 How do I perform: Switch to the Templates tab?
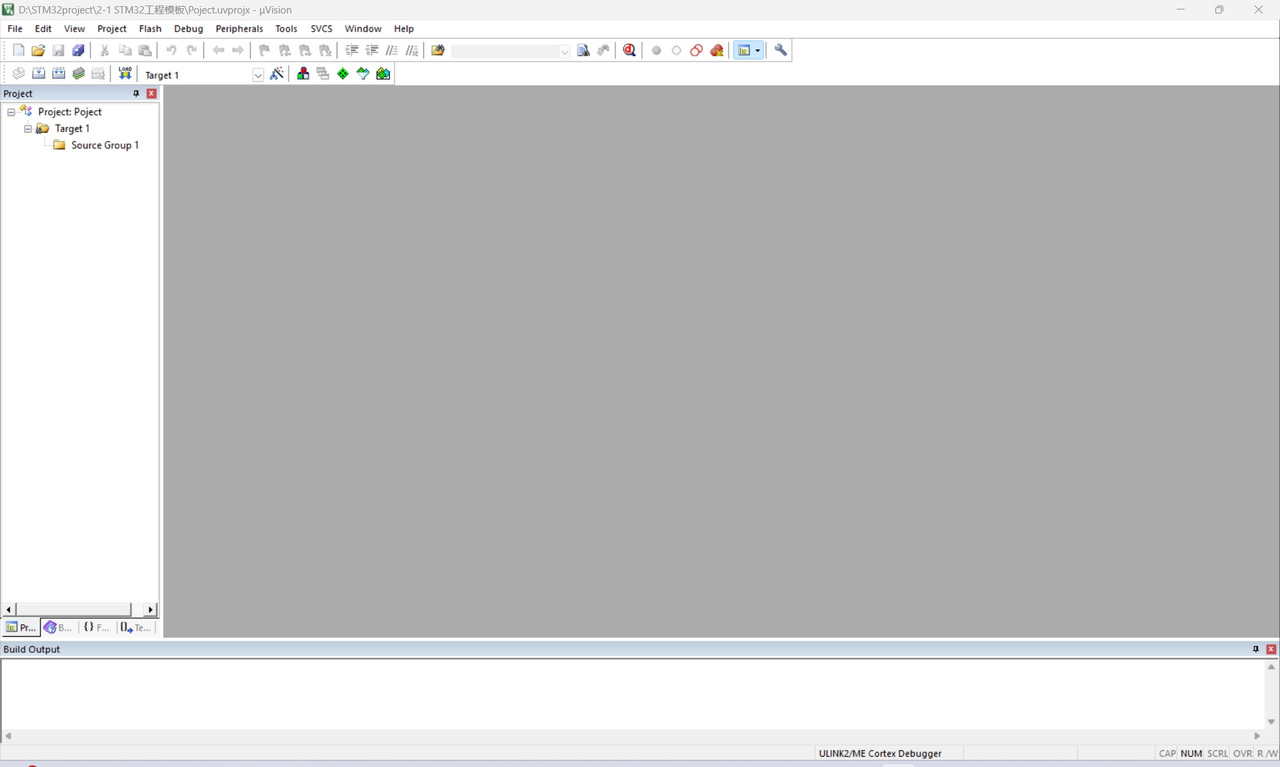coord(136,627)
